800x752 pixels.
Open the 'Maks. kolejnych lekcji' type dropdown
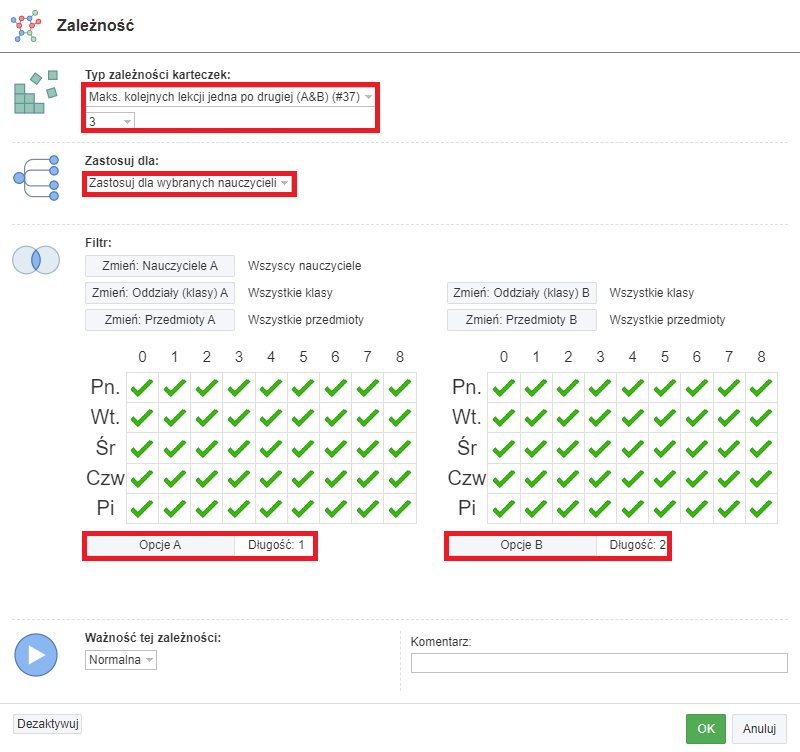(x=231, y=96)
